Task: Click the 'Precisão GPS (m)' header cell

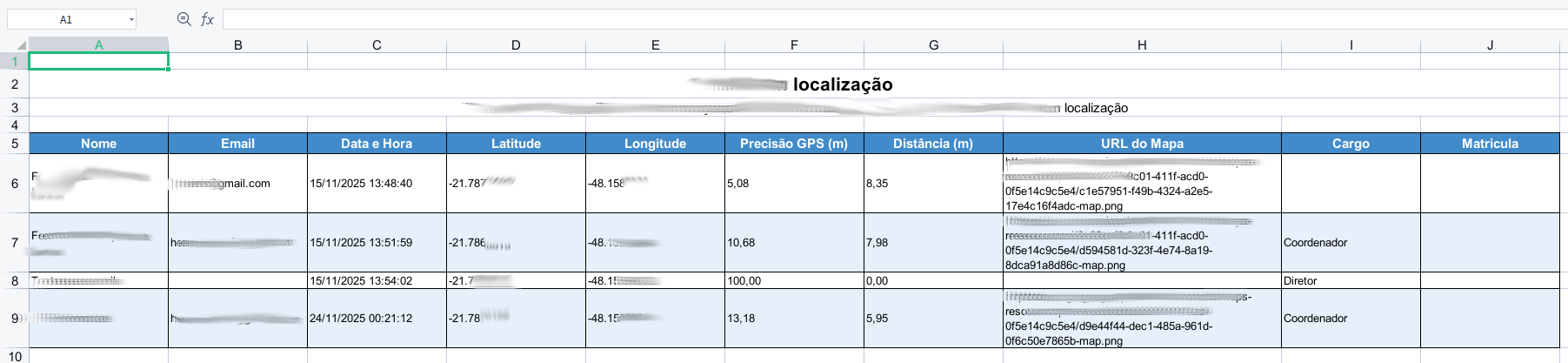Action: (x=794, y=143)
